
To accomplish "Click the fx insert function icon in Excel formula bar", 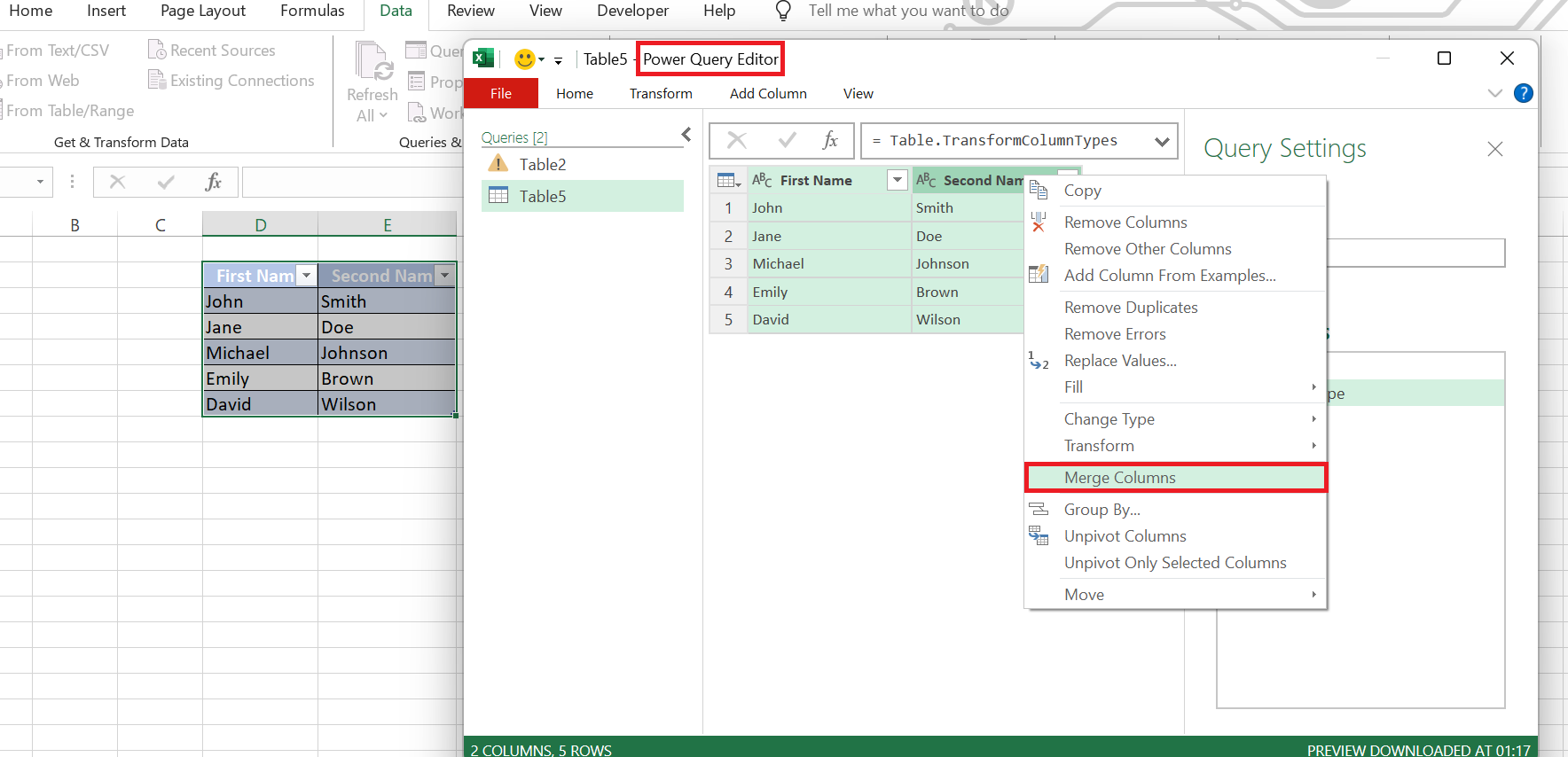I will [213, 182].
